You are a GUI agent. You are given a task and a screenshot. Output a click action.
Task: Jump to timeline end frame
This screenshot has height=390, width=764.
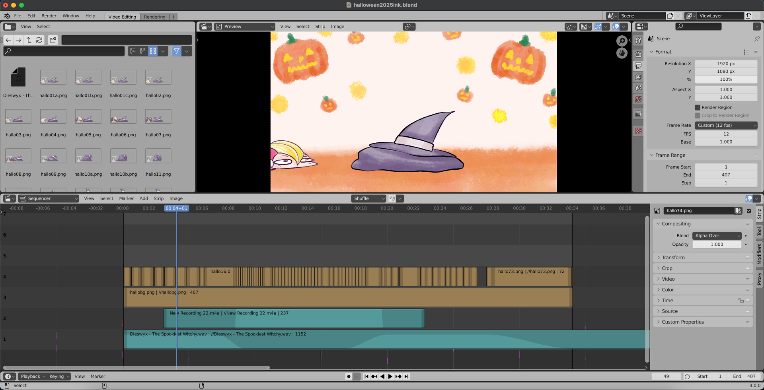pos(406,376)
